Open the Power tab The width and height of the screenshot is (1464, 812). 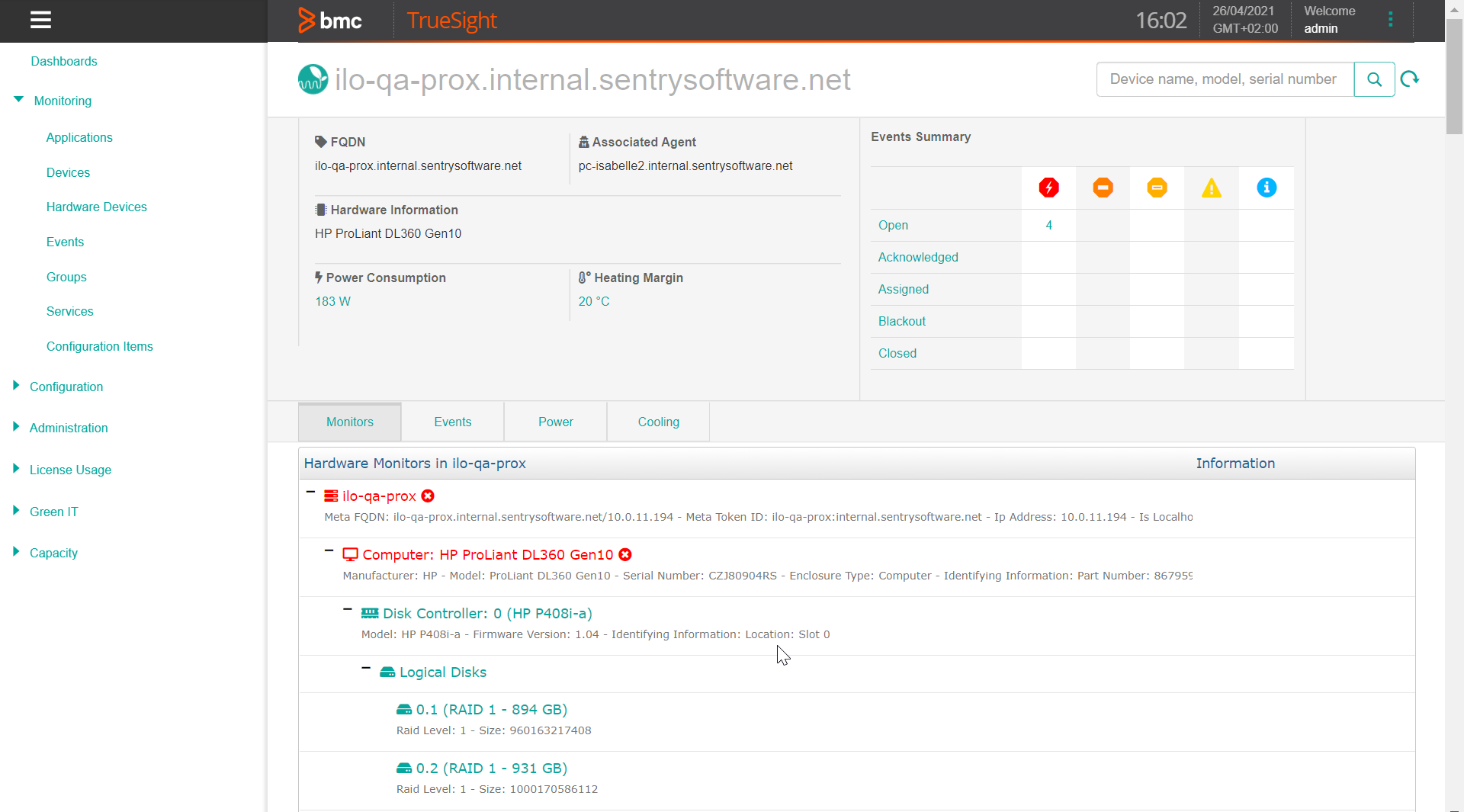[x=554, y=422]
